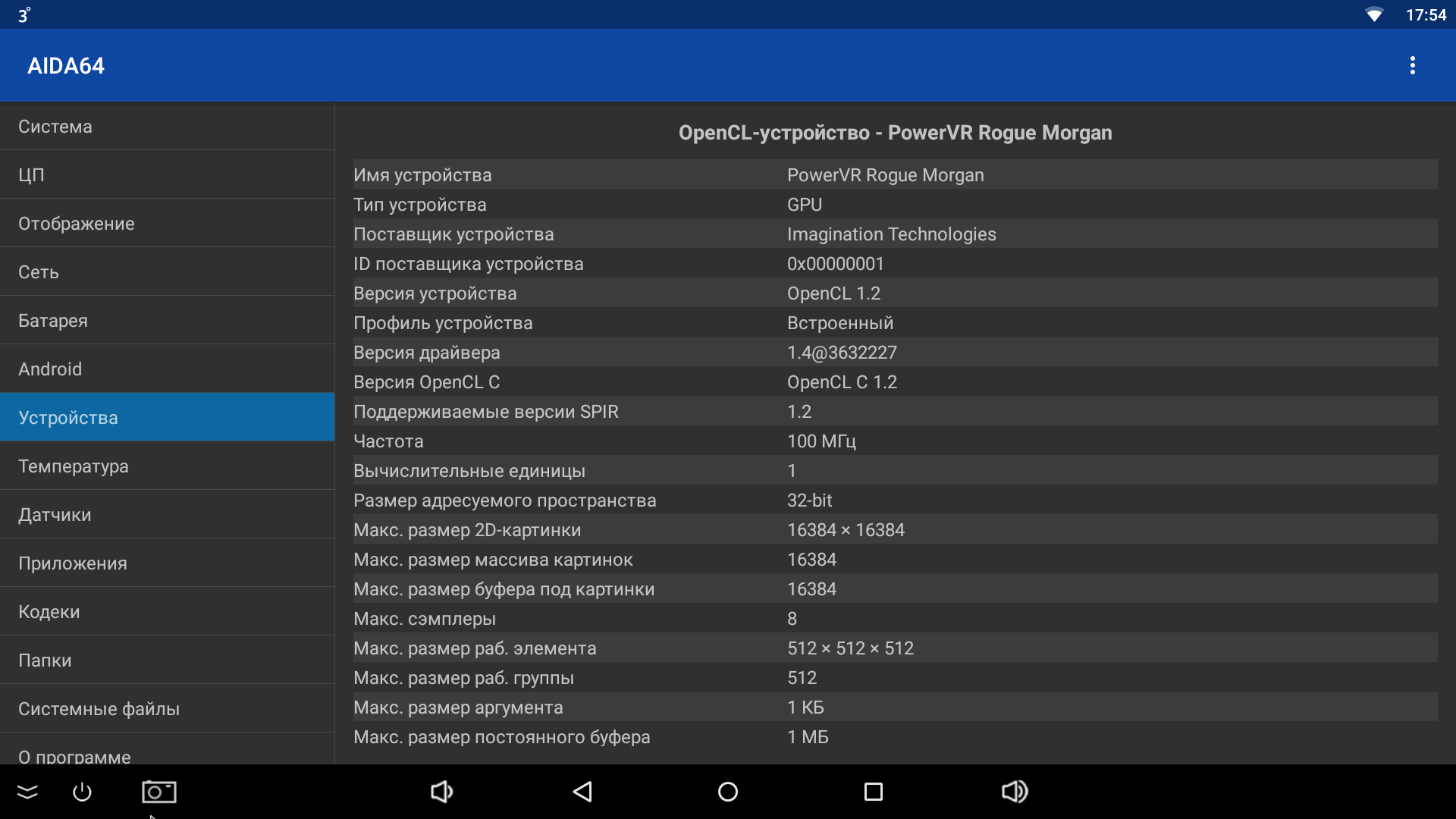Tap the power icon in navigation bar
The width and height of the screenshot is (1456, 819).
(x=82, y=792)
